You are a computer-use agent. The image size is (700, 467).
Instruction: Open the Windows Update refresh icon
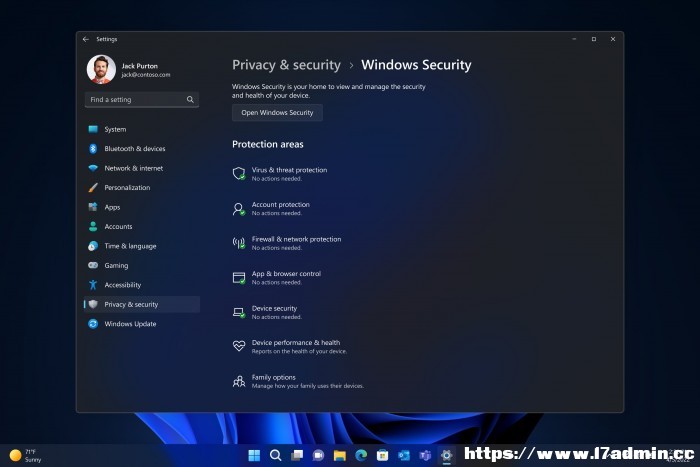93,324
